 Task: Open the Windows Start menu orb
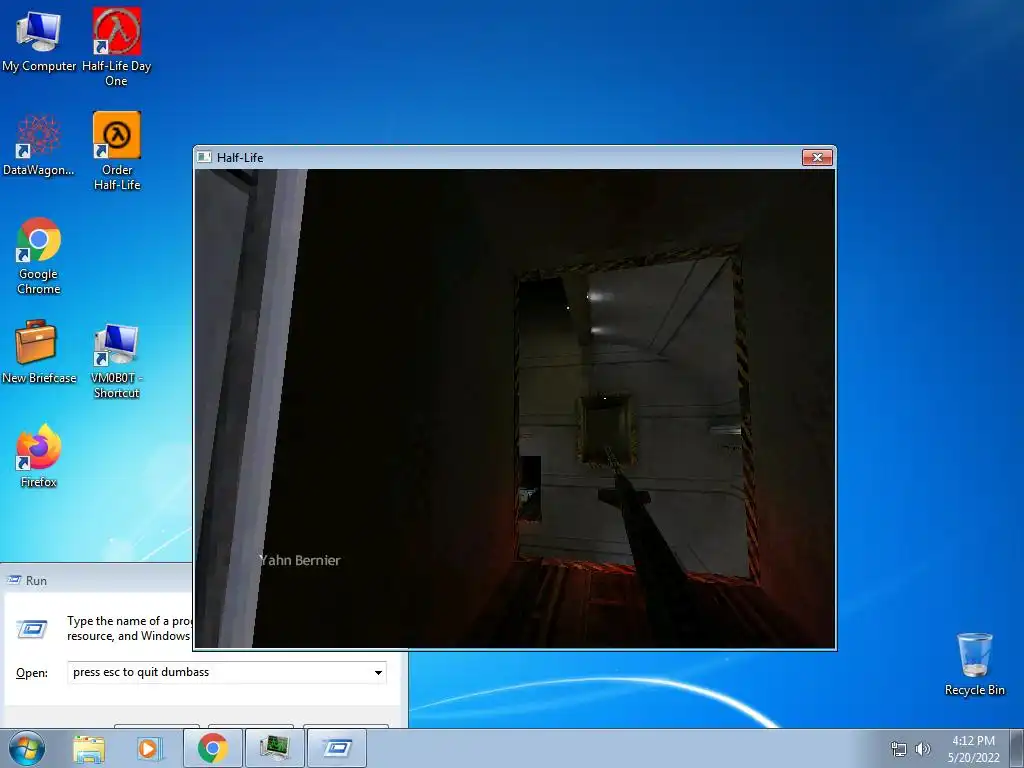click(27, 748)
